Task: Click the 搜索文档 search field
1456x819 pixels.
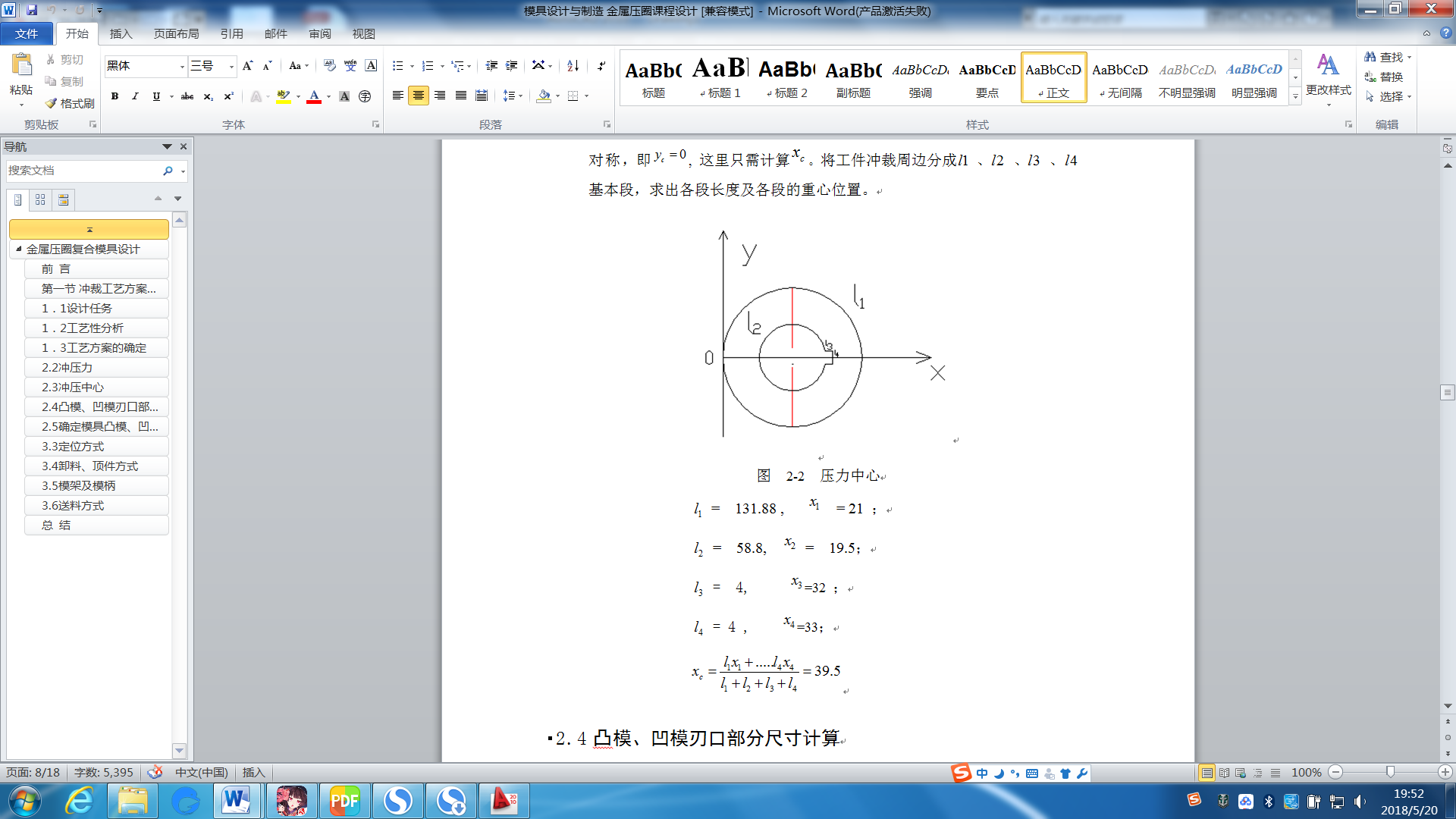Action: tap(82, 171)
